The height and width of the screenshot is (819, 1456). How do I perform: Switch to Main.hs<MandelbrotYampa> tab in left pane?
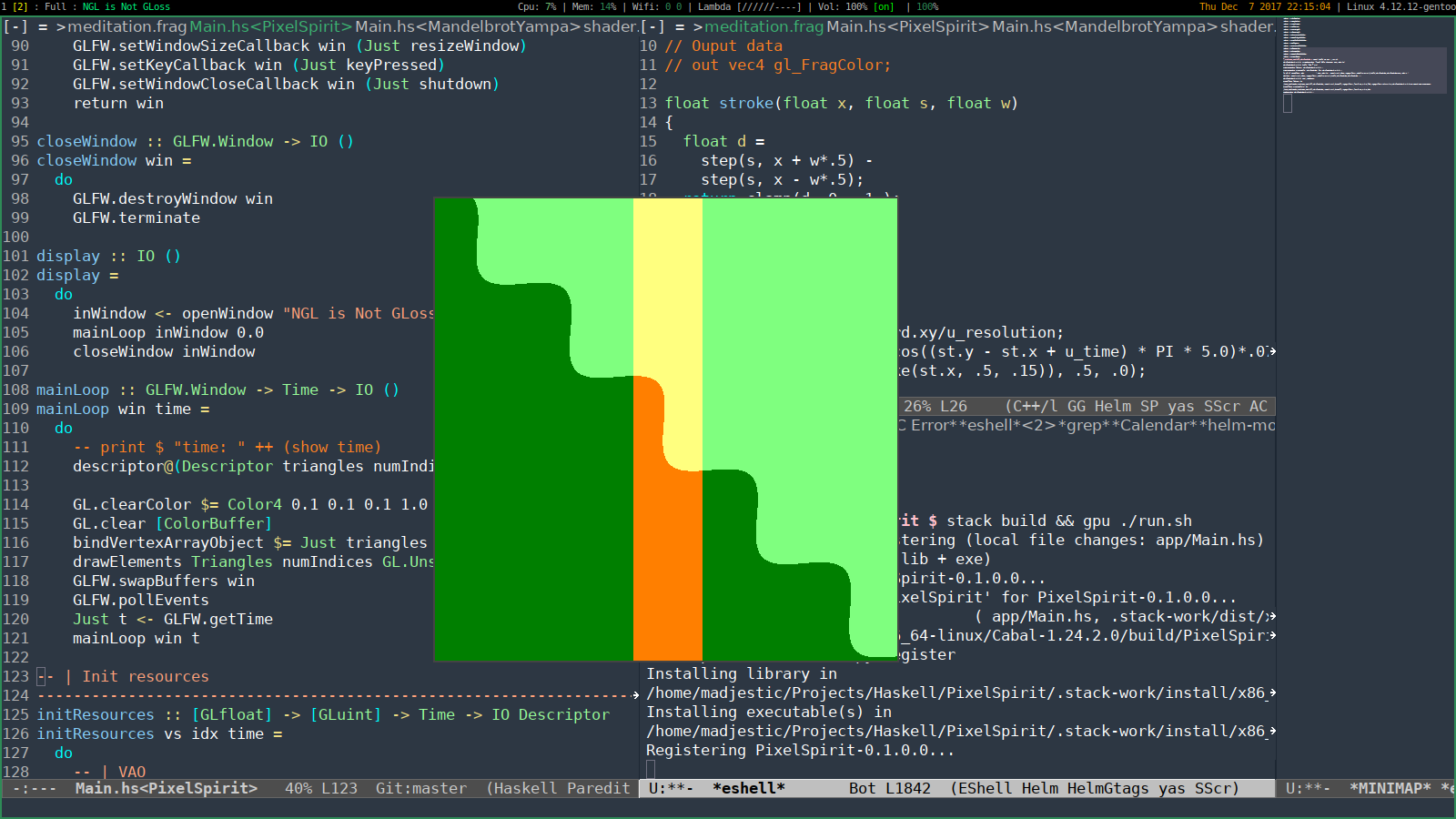(x=468, y=26)
